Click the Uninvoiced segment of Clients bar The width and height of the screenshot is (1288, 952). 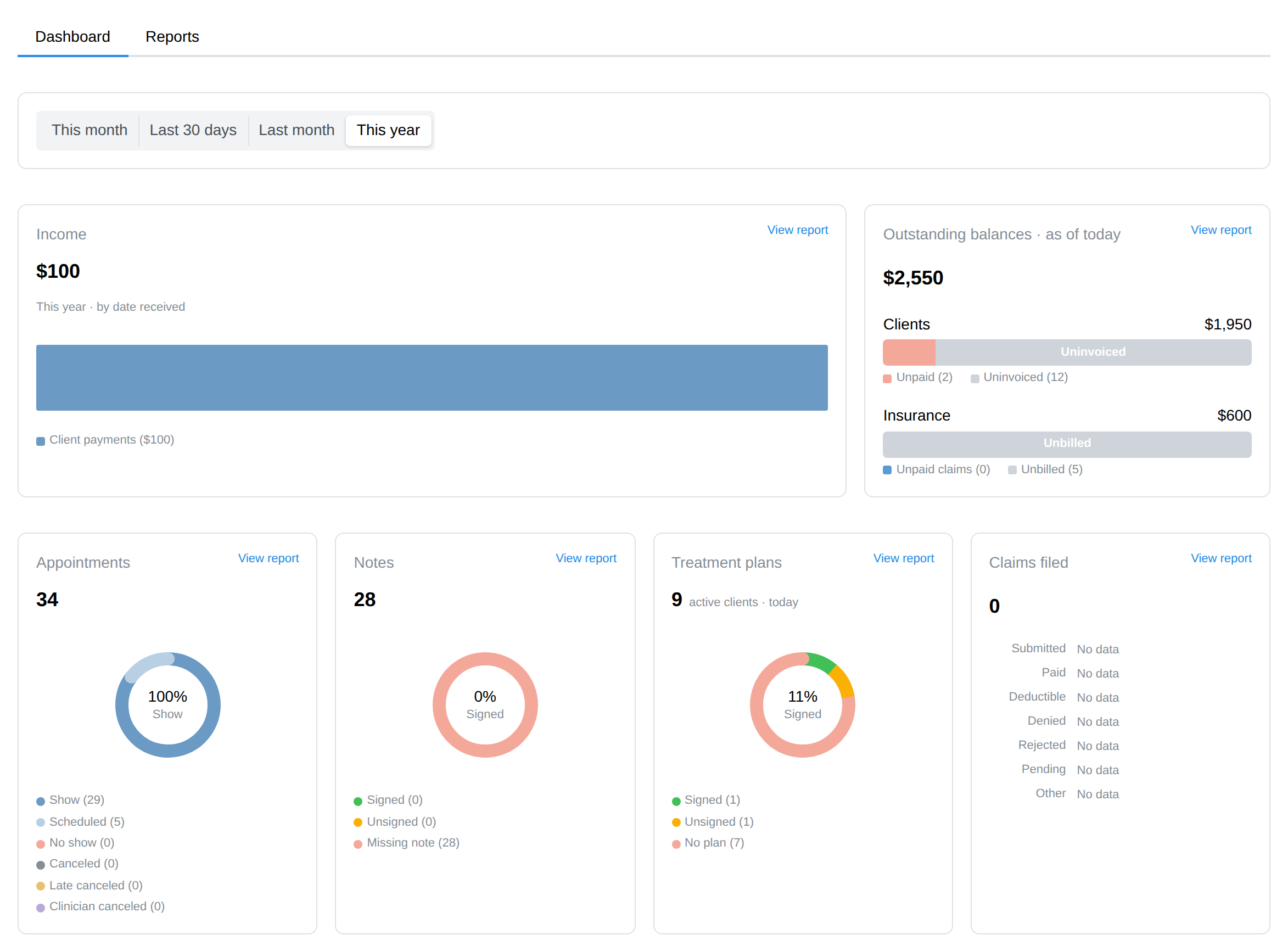click(1093, 352)
